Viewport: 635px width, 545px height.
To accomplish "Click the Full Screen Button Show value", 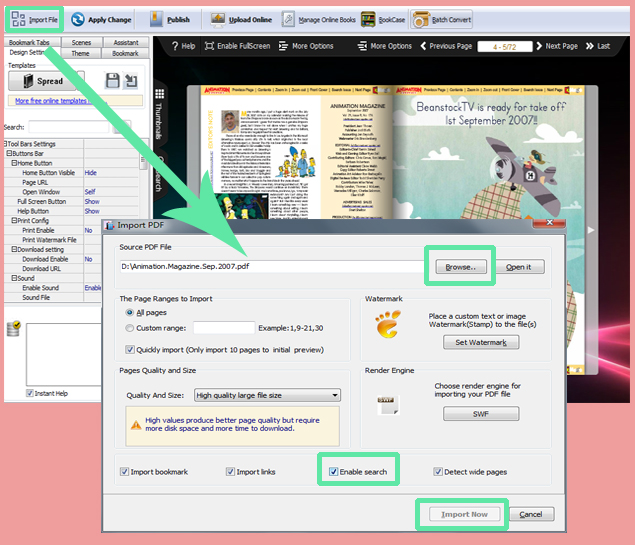I will point(92,201).
